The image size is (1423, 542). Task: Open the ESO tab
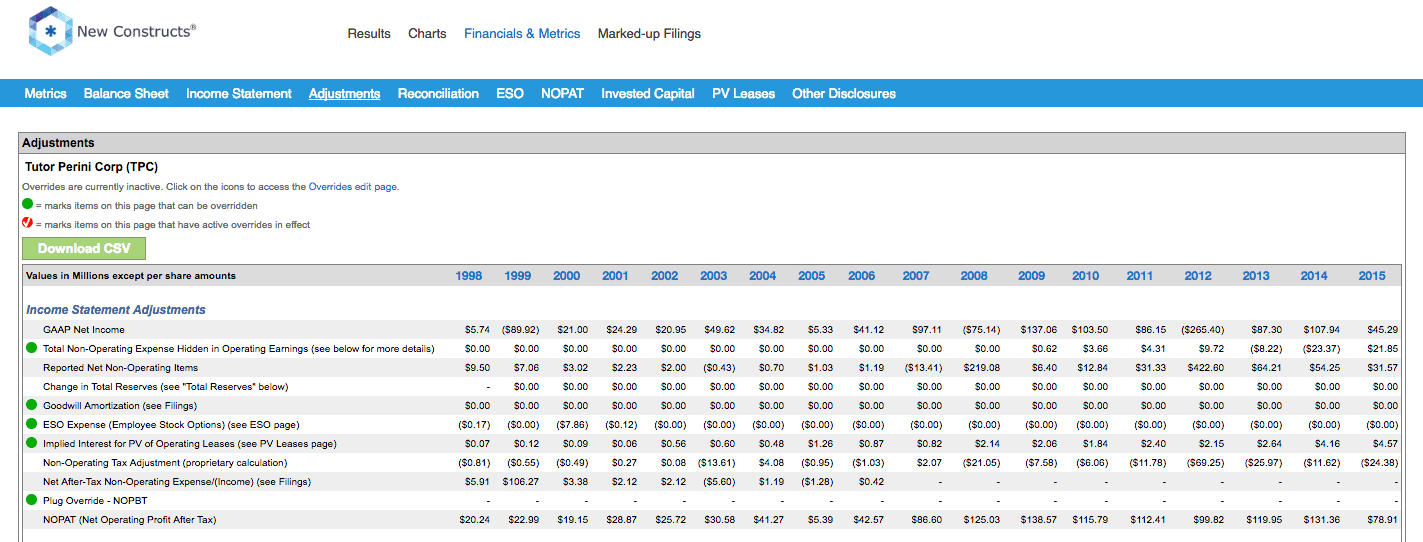510,94
